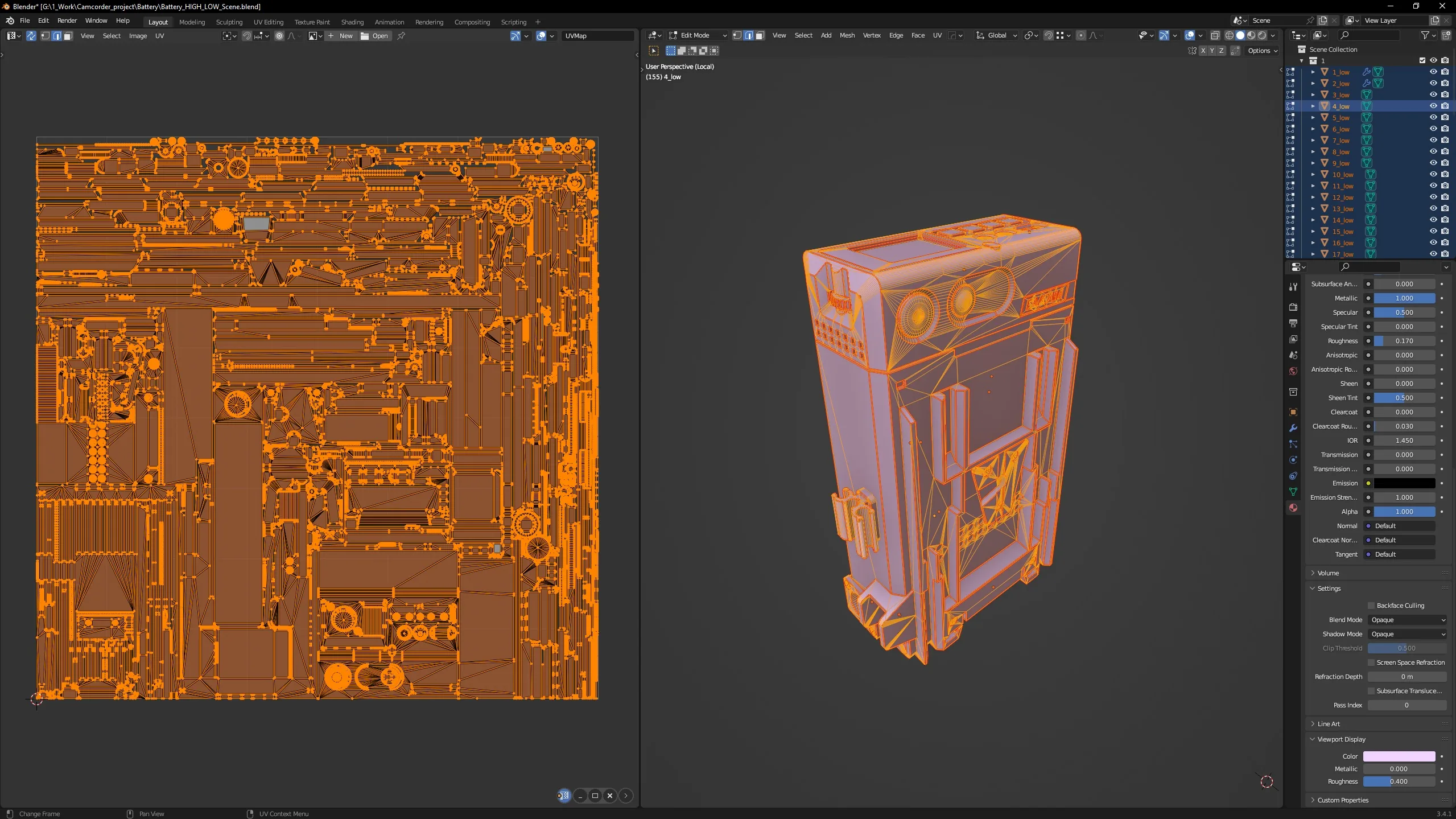Select rendered viewport shading
This screenshot has height=819, width=1456.
tap(1262, 35)
